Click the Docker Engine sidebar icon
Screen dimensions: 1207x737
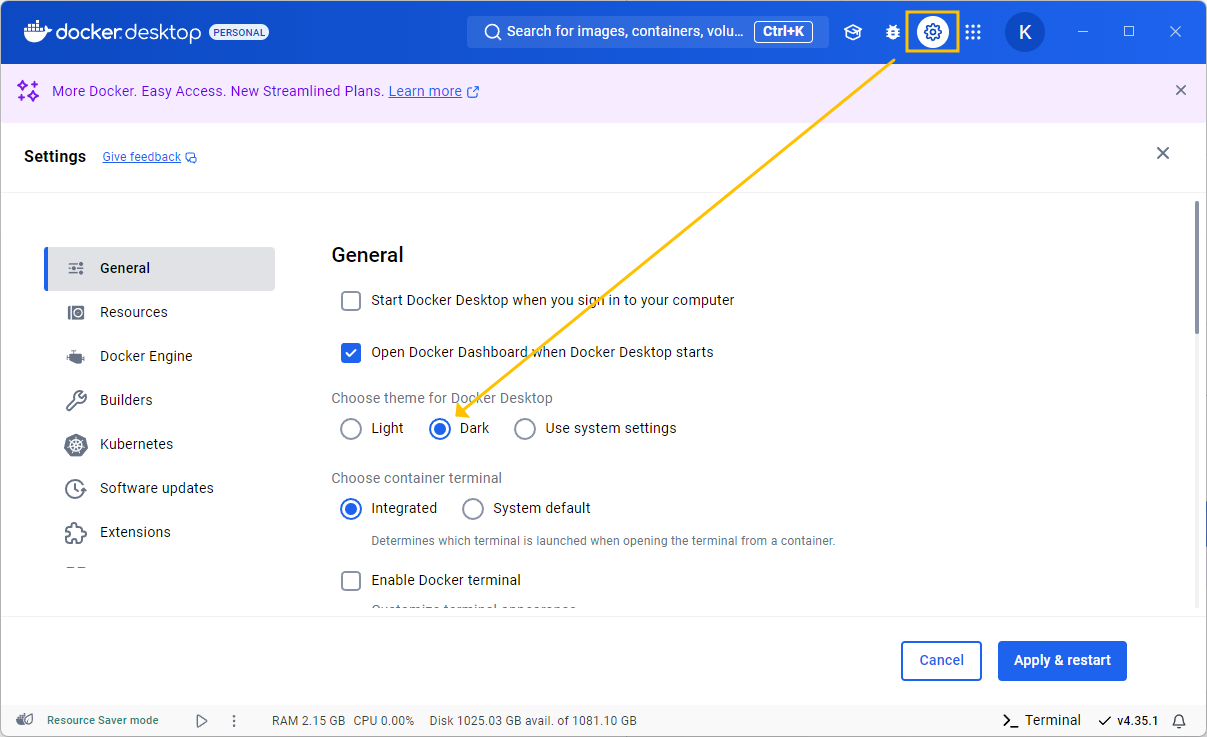76,356
